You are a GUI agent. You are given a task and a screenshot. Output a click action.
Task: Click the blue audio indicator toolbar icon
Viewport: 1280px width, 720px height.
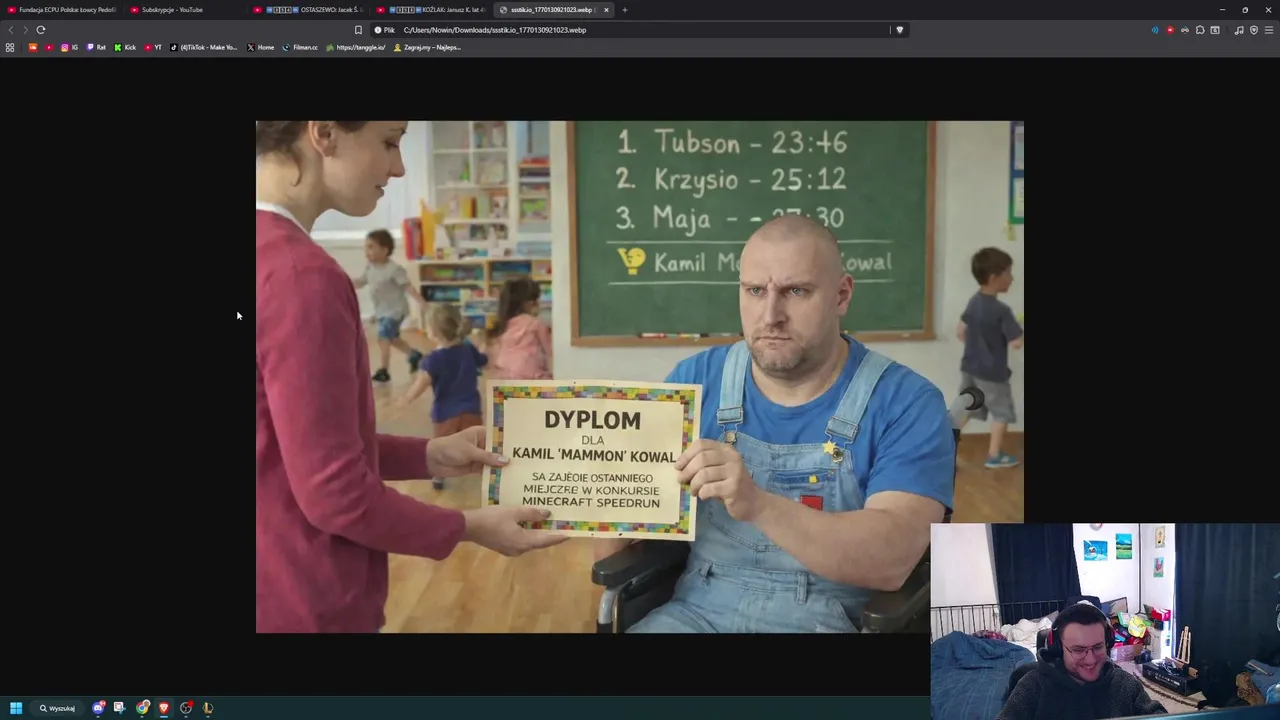point(1155,30)
